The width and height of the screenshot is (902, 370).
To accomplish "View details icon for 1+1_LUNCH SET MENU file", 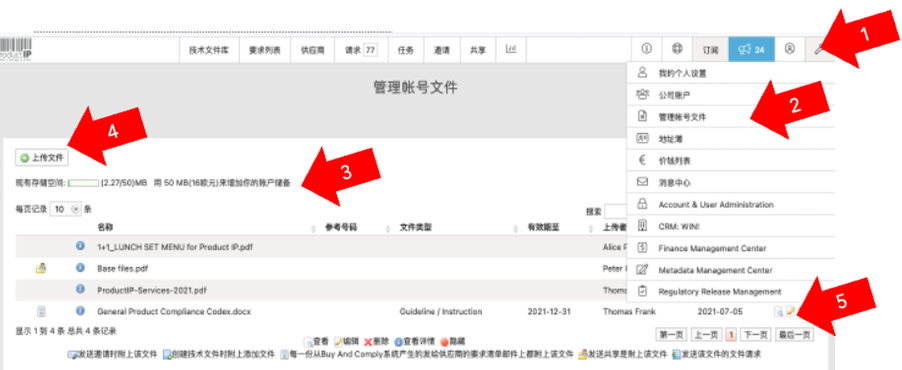I will pyautogui.click(x=81, y=246).
